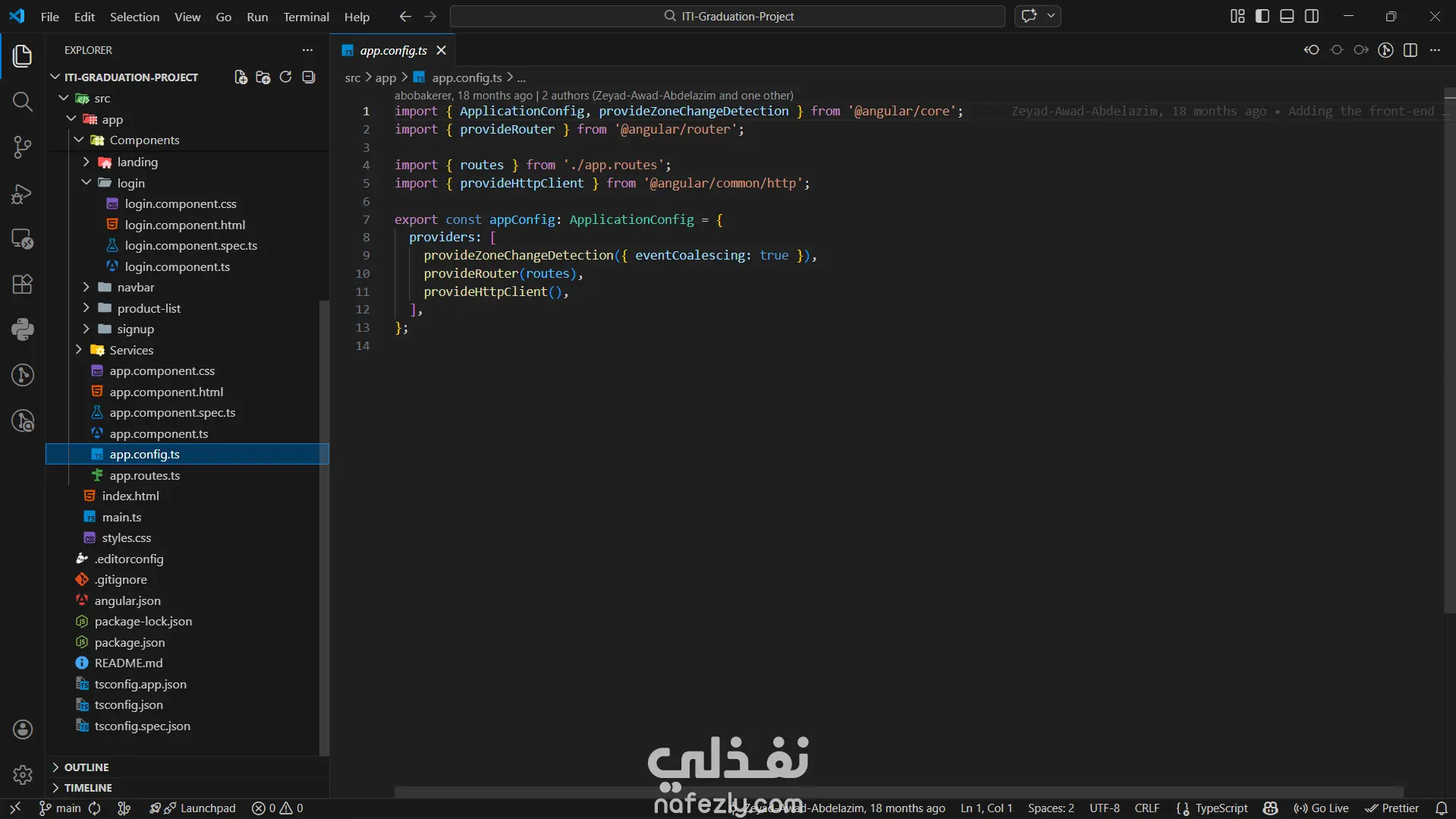Viewport: 1456px width, 819px height.
Task: Go back in navigation history
Action: [x=405, y=16]
